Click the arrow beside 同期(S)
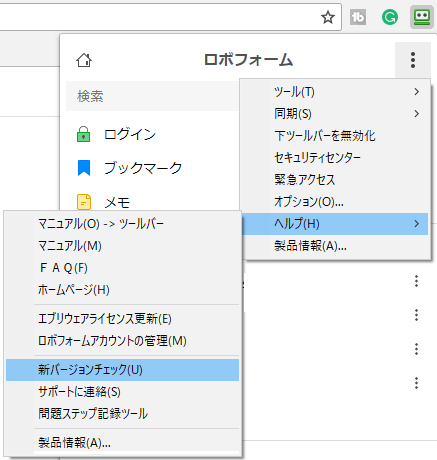Viewport: 437px width, 460px height. 417,114
